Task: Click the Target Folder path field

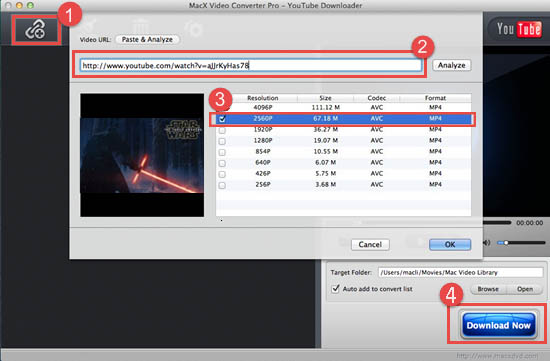Action: [x=461, y=273]
